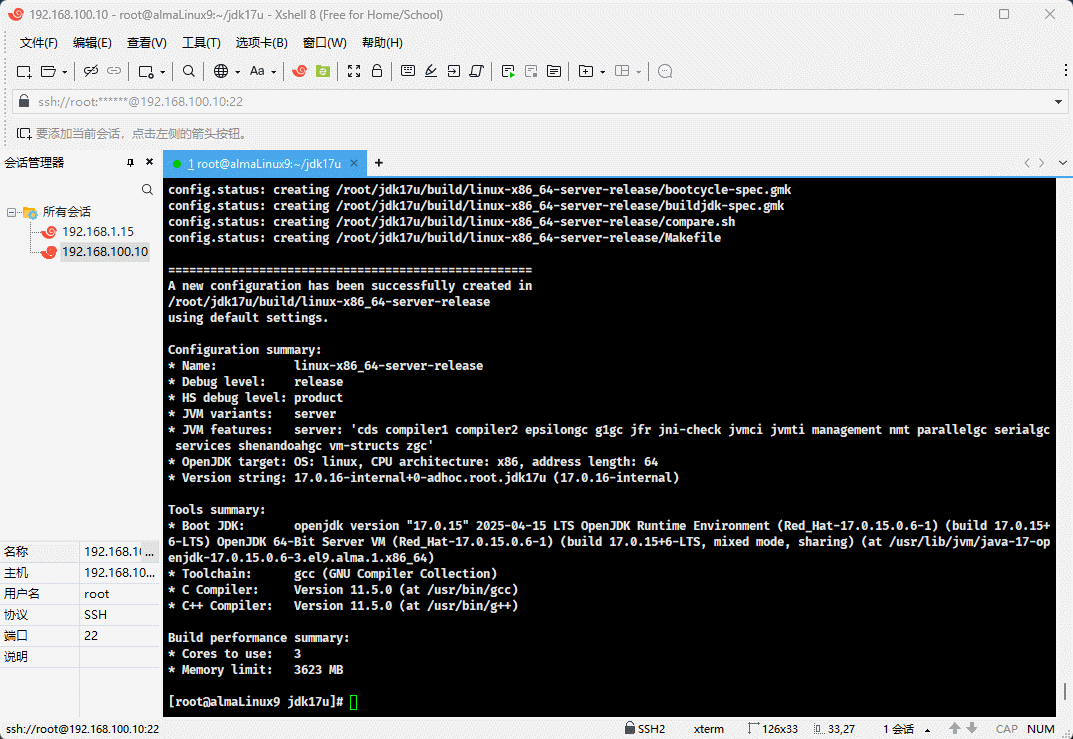Expand the address bar history dropdown
The height and width of the screenshot is (739, 1073).
coord(1058,102)
